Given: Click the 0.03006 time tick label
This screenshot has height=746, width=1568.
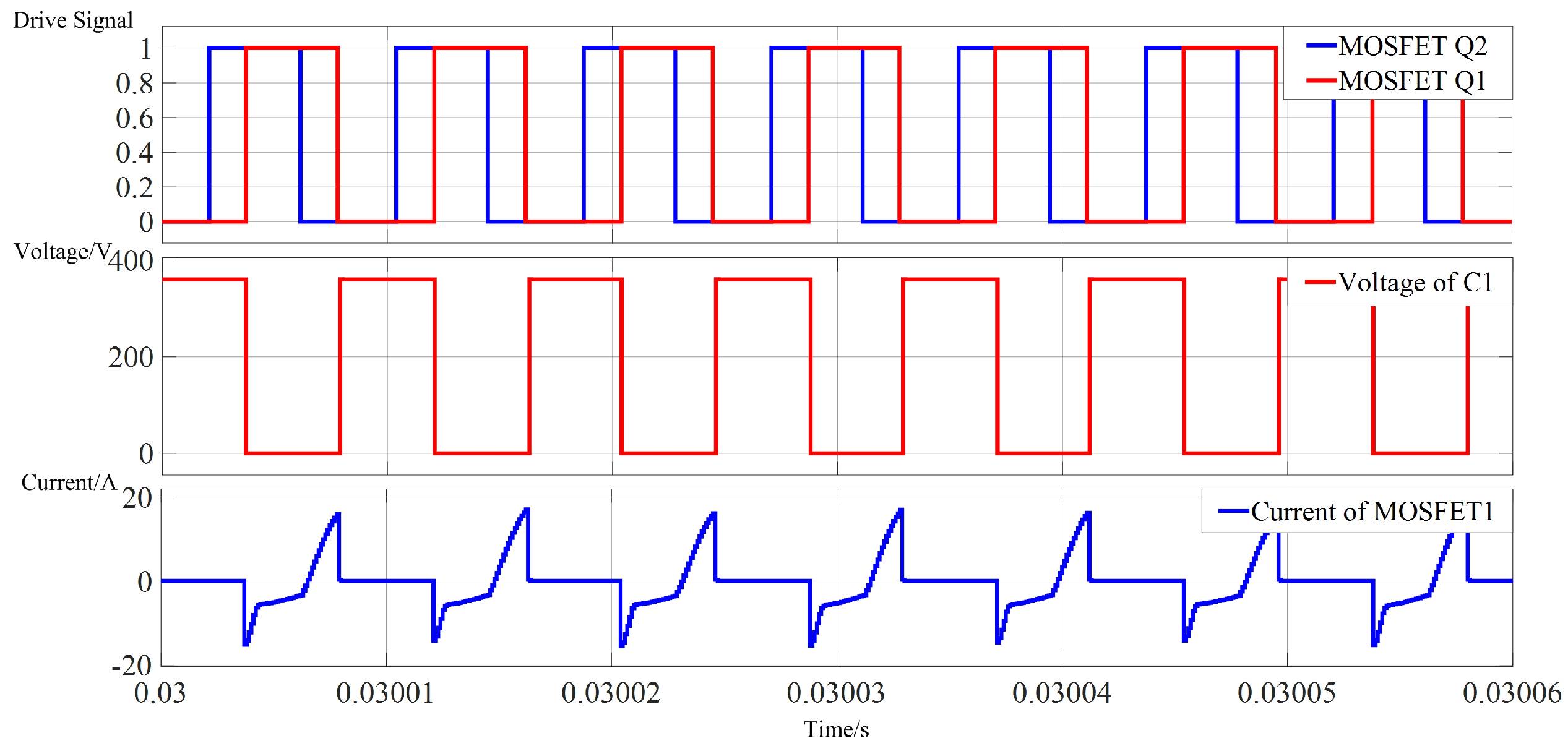Looking at the screenshot, I should [1512, 693].
